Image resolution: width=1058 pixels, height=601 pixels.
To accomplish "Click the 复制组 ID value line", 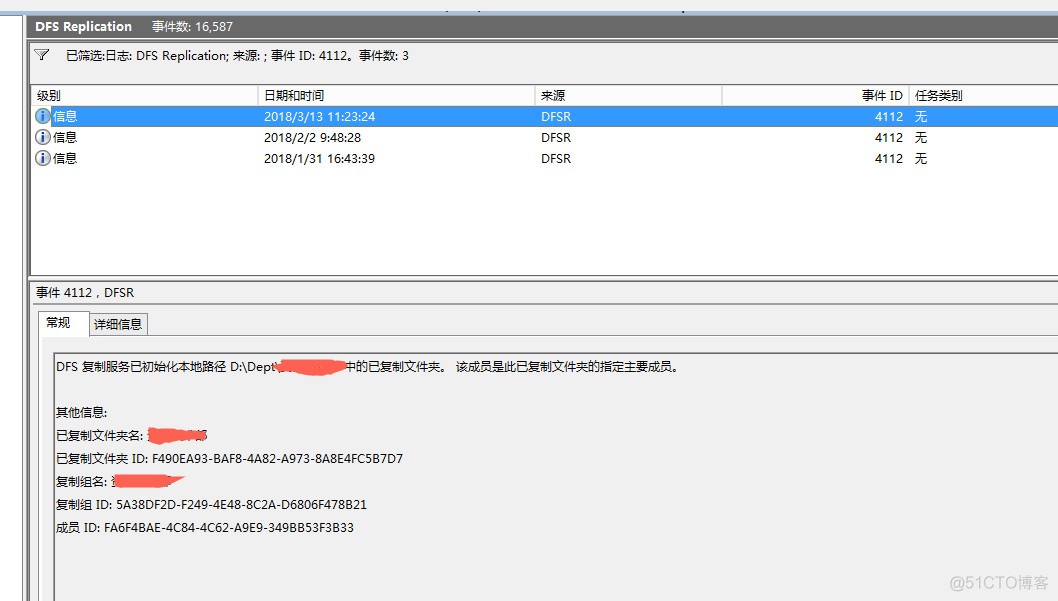I will tap(211, 505).
